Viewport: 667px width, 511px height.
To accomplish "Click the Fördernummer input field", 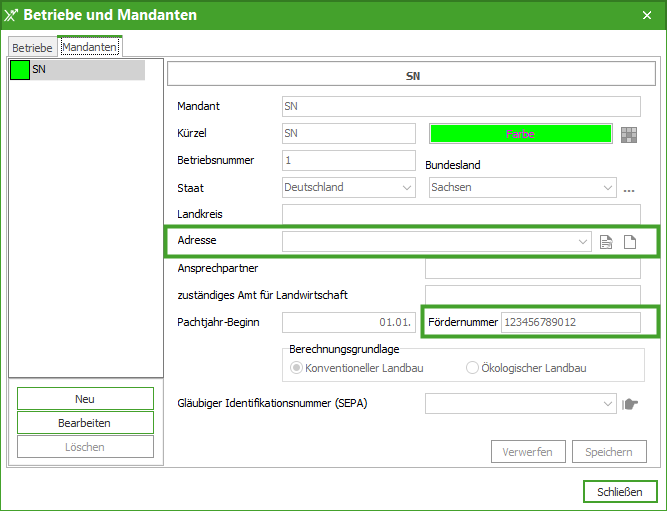I will 570,322.
